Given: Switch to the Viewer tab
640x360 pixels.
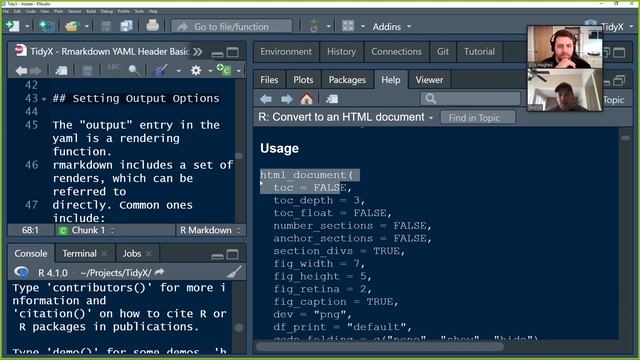Looking at the screenshot, I should 429,80.
